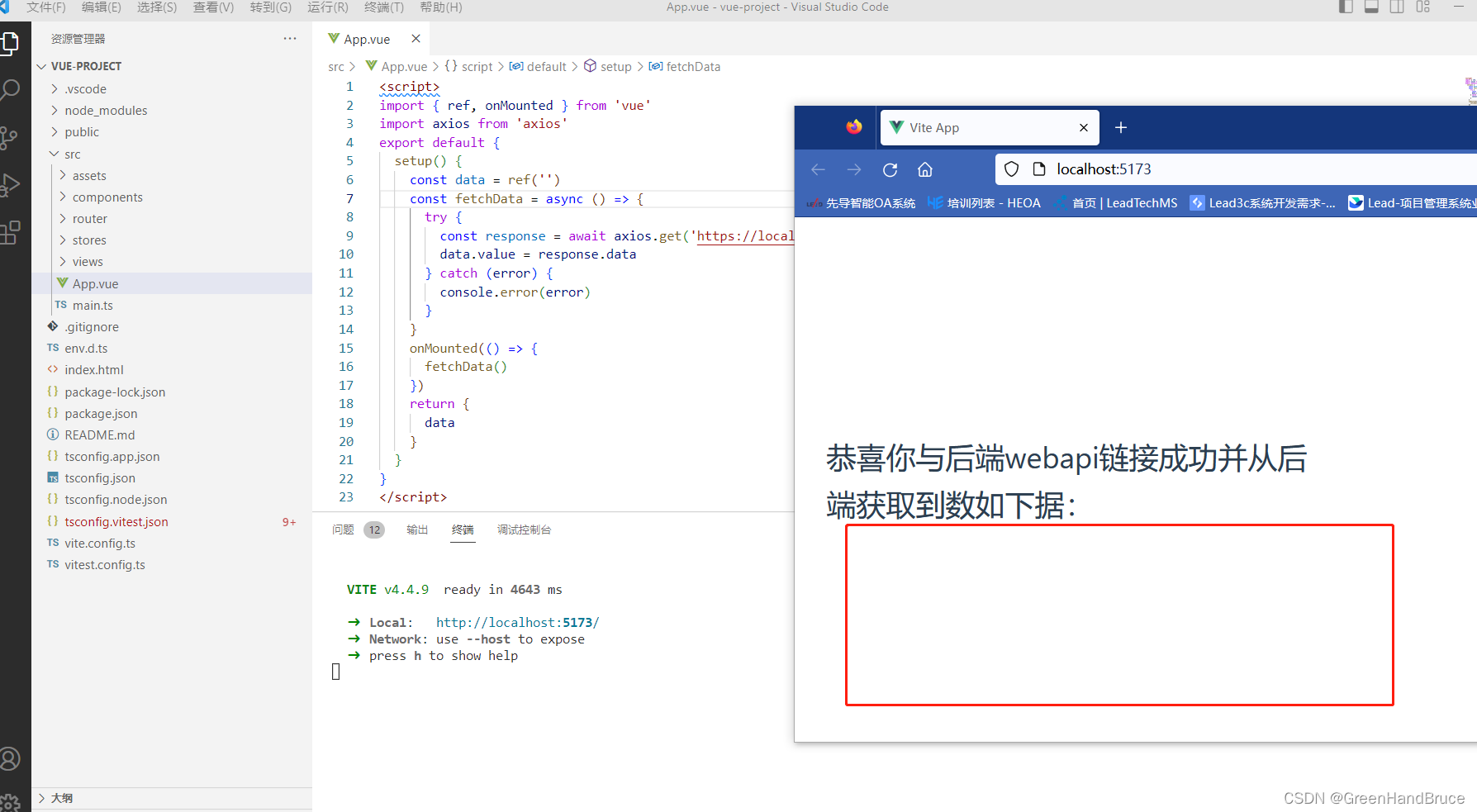Open the Explorer view in activity bar
Viewport: 1477px width, 812px height.
9,43
